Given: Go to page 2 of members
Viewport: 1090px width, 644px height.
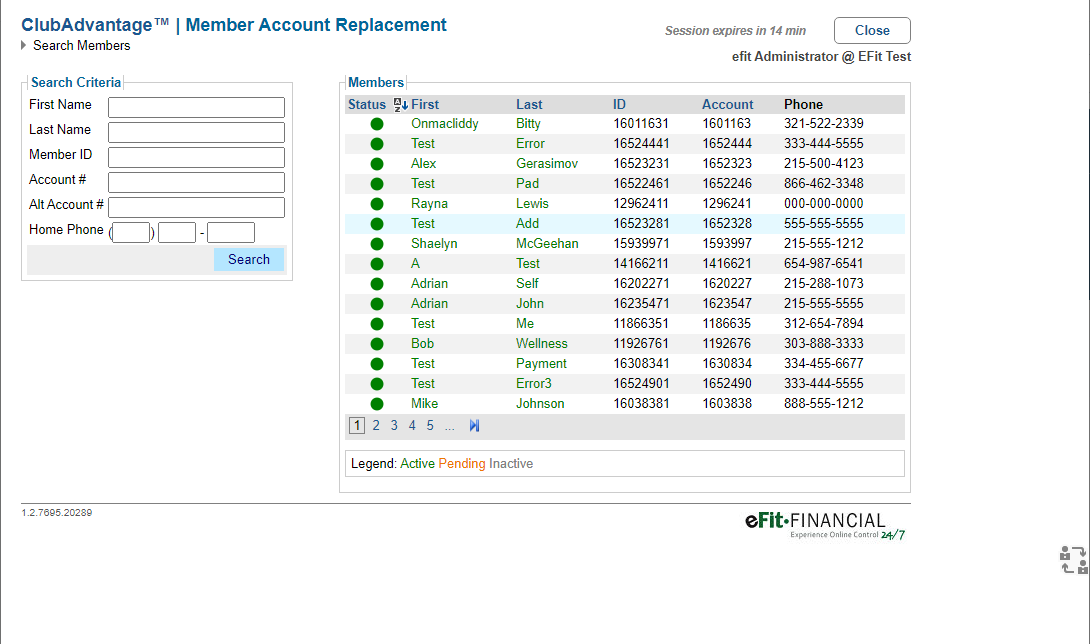Looking at the screenshot, I should tap(376, 426).
